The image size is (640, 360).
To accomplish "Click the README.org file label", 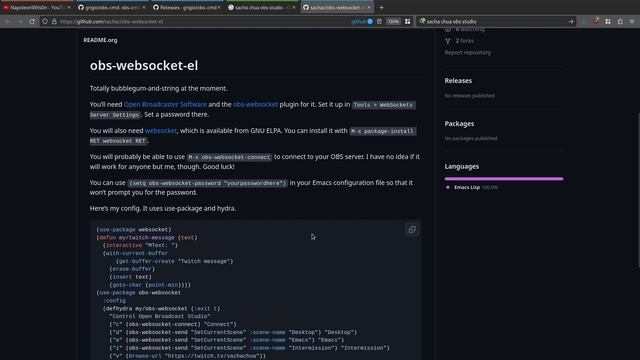I will [100, 40].
